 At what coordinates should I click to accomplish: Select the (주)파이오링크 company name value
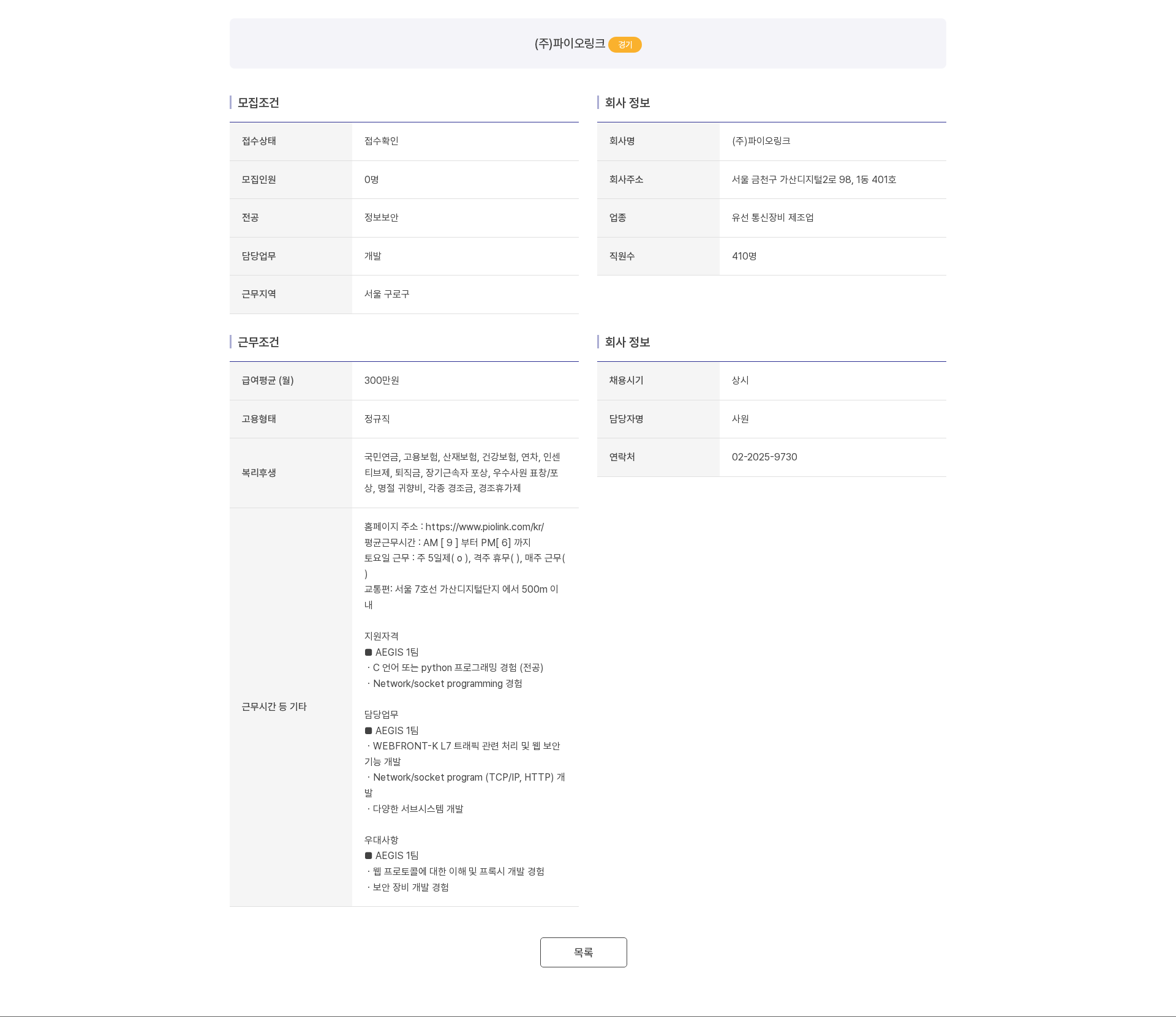tap(761, 141)
